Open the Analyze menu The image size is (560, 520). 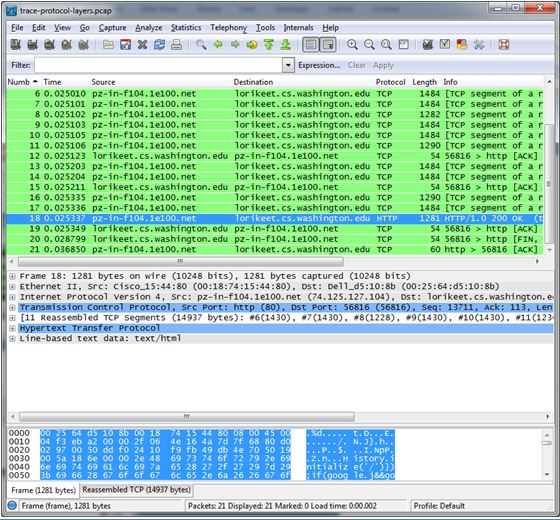point(149,28)
